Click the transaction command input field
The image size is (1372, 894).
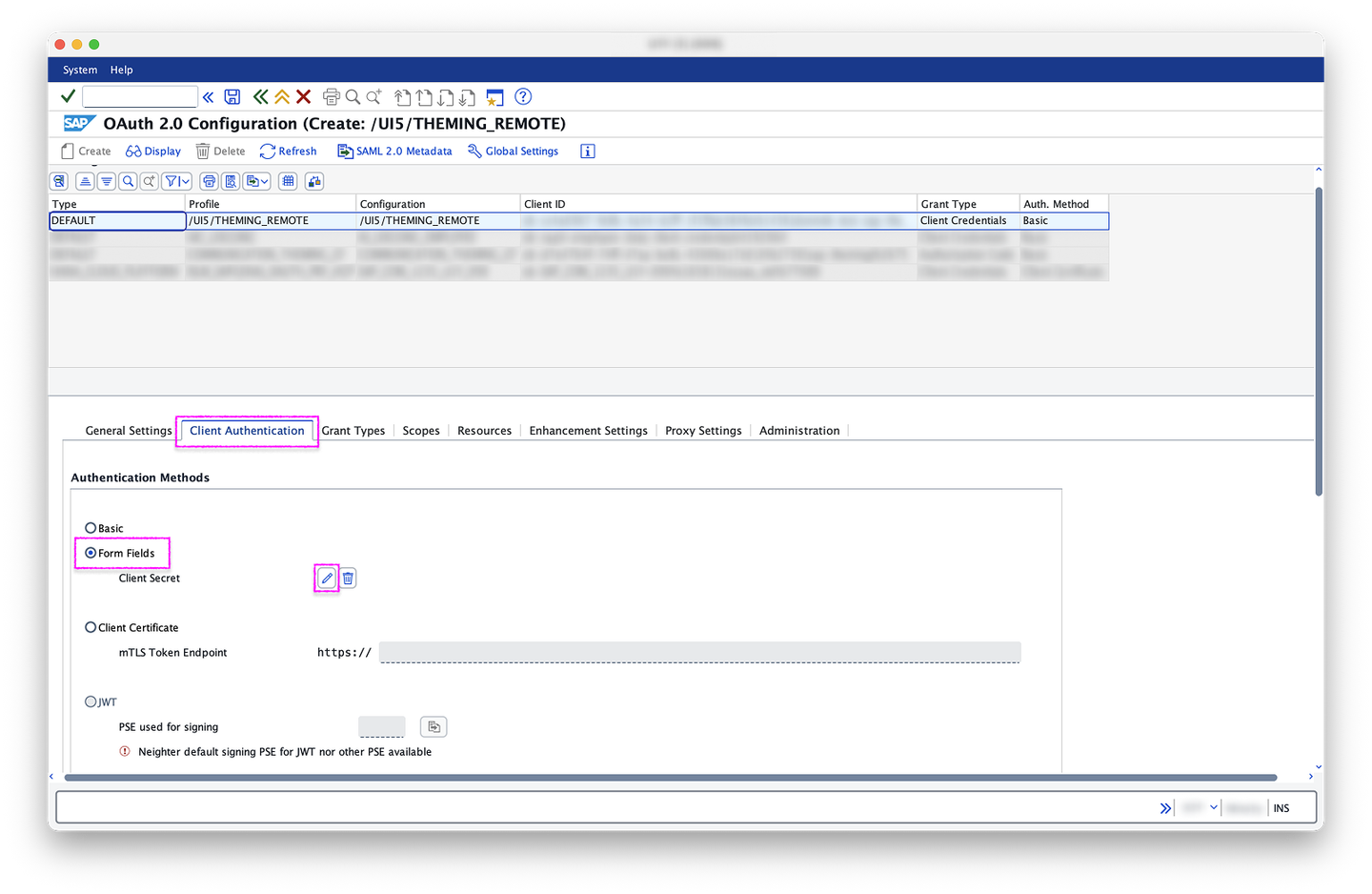pyautogui.click(x=140, y=96)
